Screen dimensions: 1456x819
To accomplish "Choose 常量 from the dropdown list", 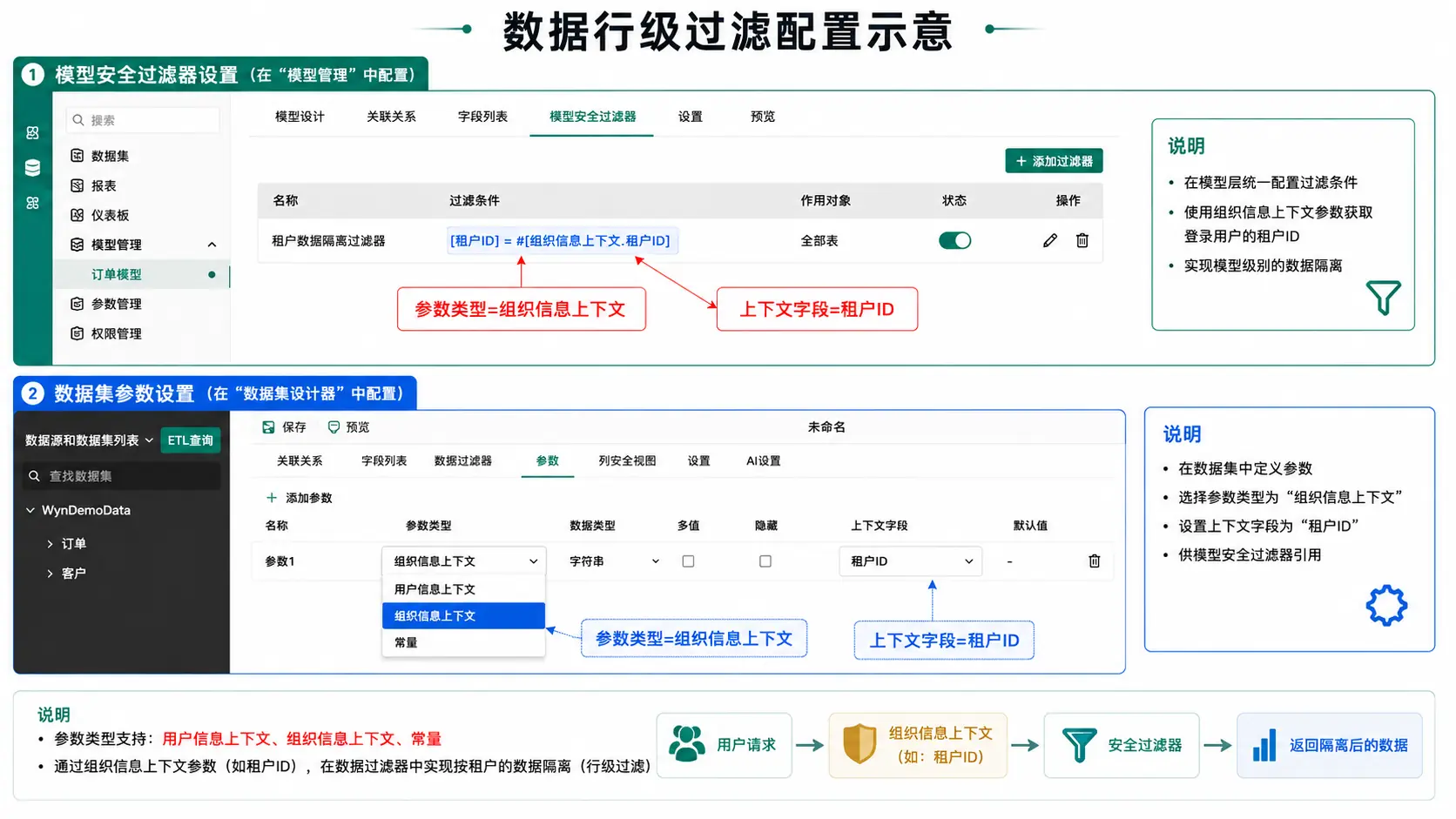I will tap(463, 642).
